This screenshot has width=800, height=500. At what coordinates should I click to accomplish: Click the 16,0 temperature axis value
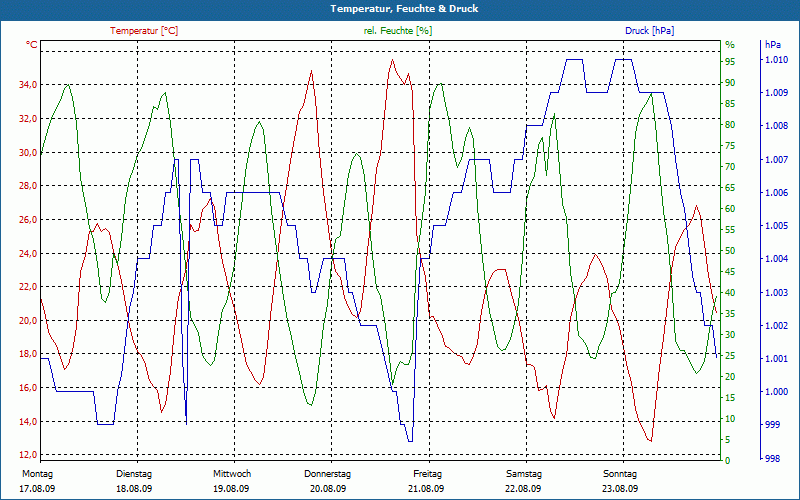(x=28, y=388)
